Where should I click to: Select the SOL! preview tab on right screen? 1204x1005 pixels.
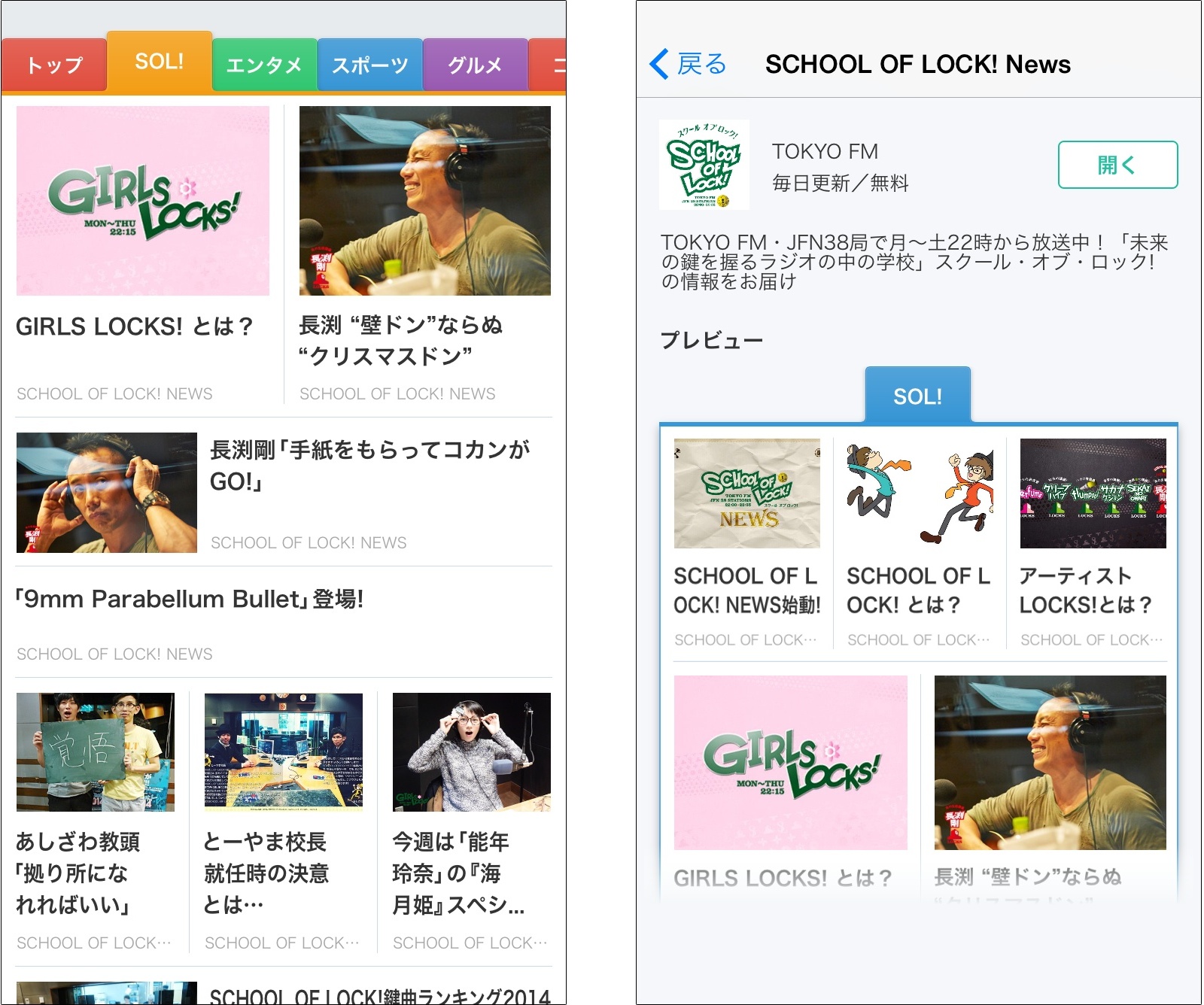click(918, 396)
